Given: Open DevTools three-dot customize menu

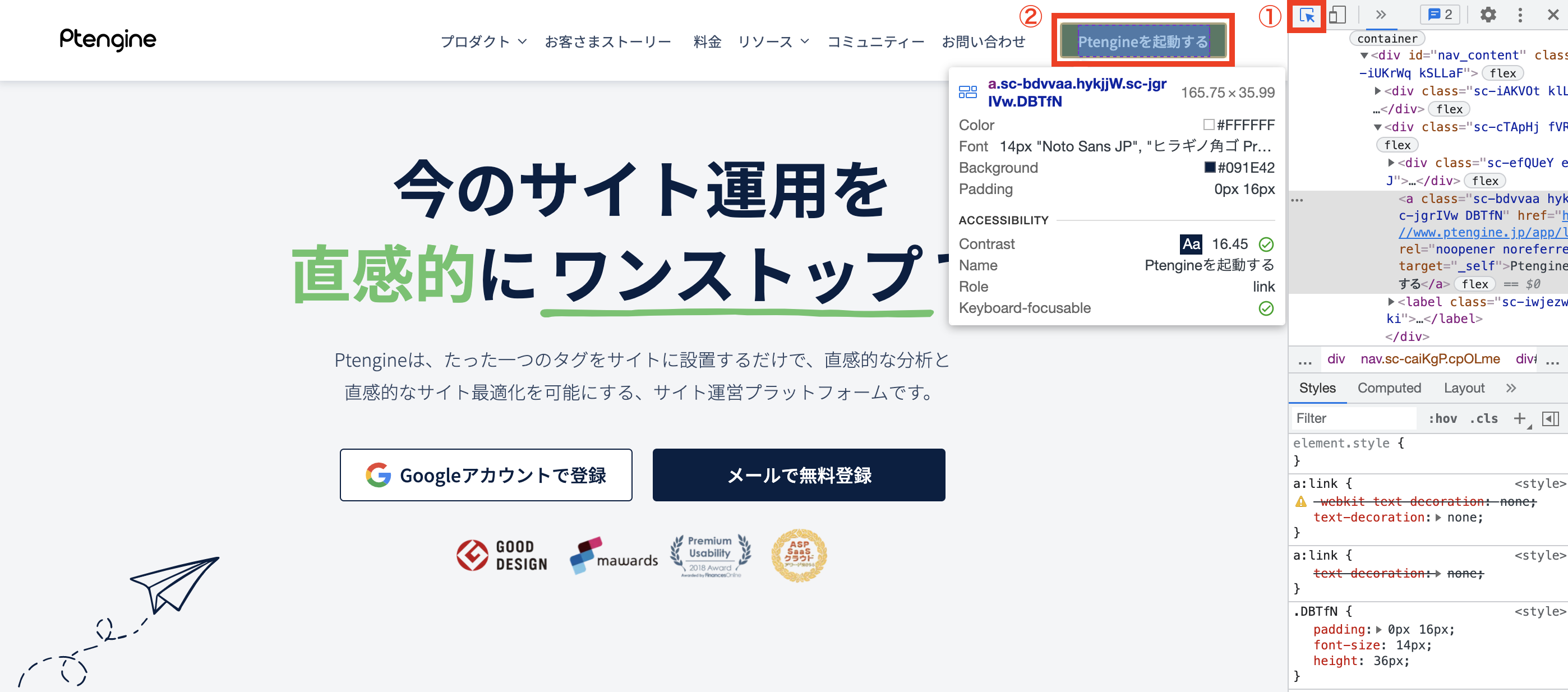Looking at the screenshot, I should tap(1520, 15).
